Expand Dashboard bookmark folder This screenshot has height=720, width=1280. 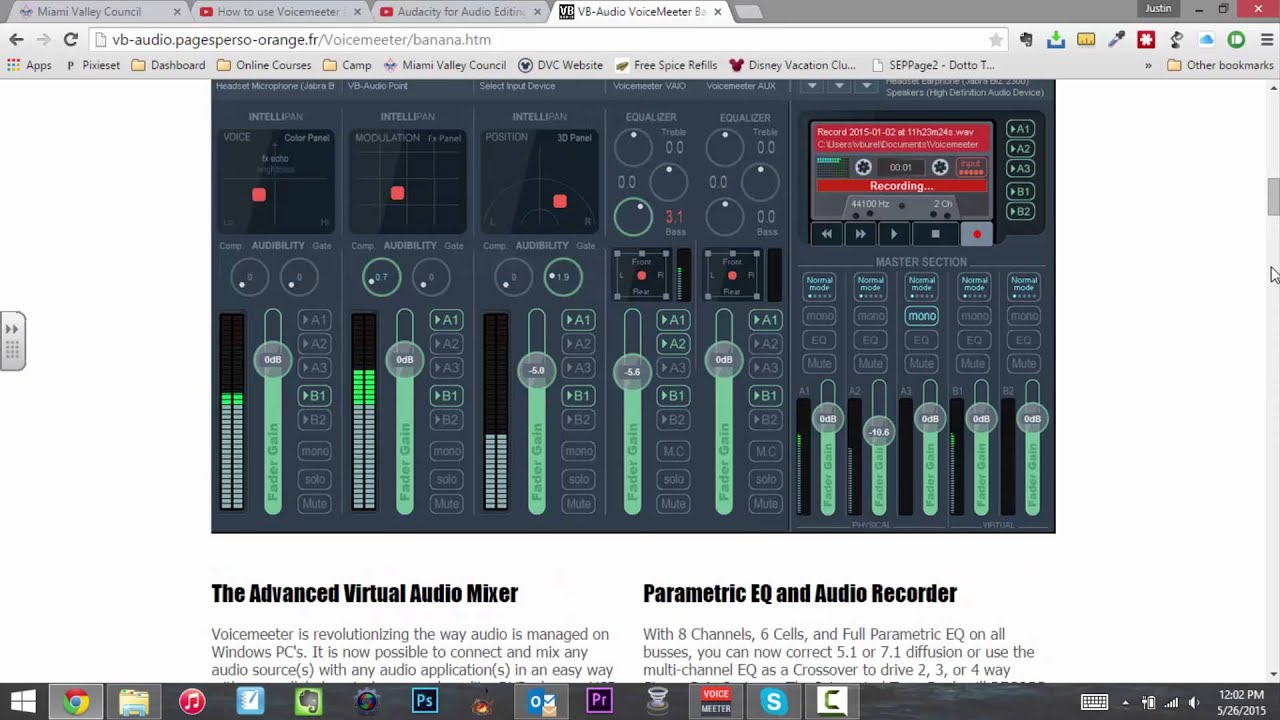coord(168,65)
